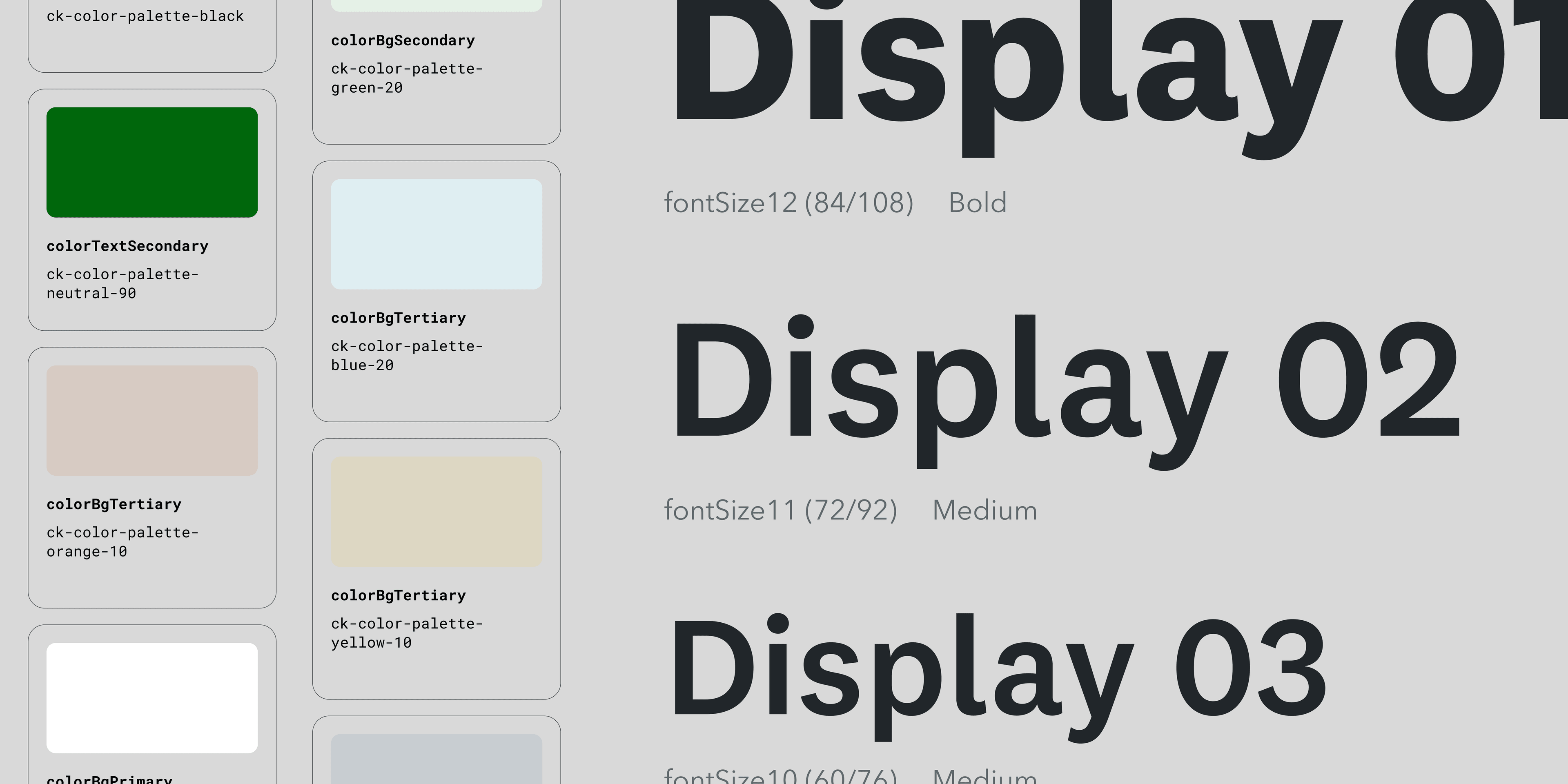Select the fontSize11 (72/92) Medium label
The width and height of the screenshot is (1568, 784).
(x=849, y=510)
